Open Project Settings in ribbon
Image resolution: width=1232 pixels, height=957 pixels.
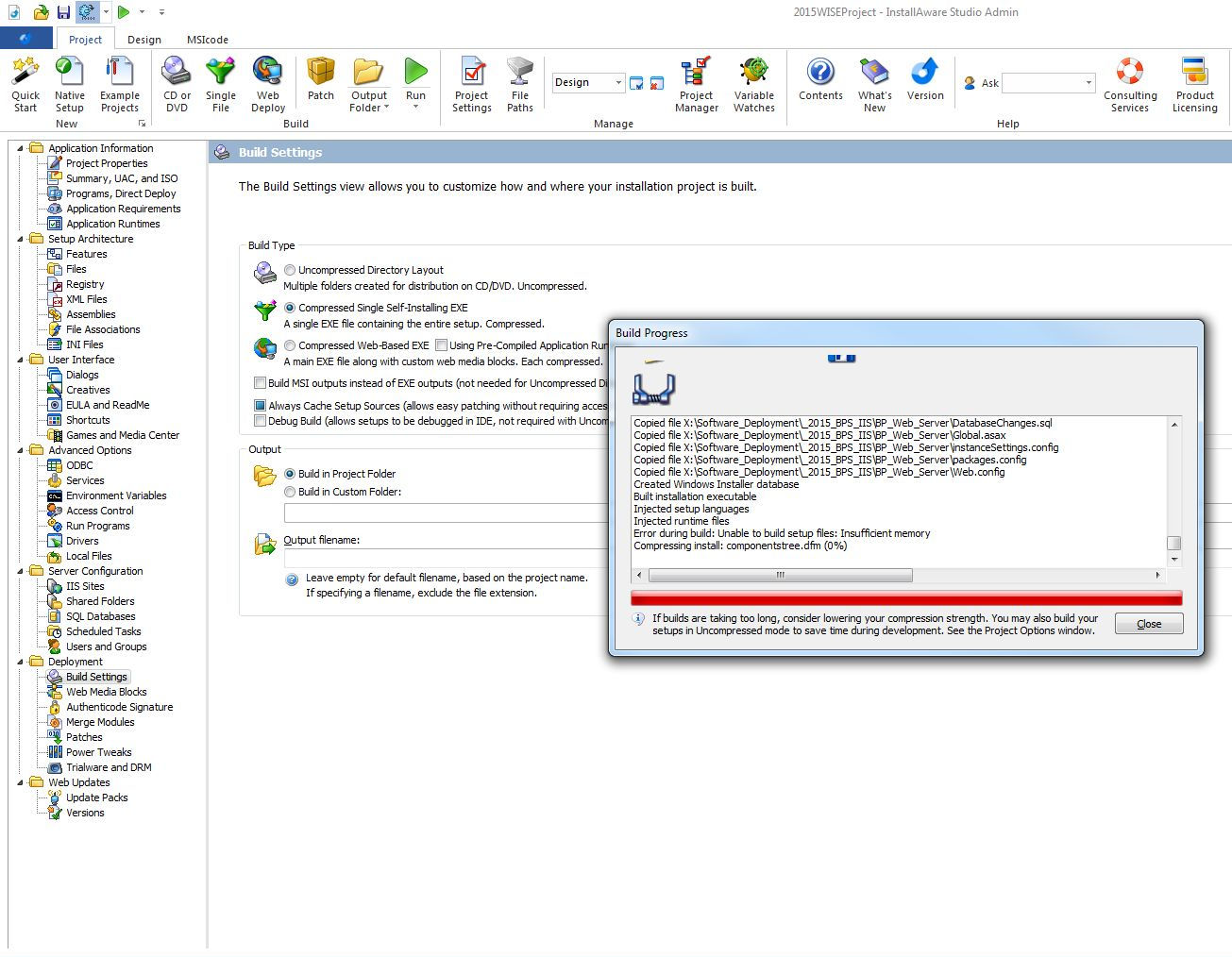472,85
